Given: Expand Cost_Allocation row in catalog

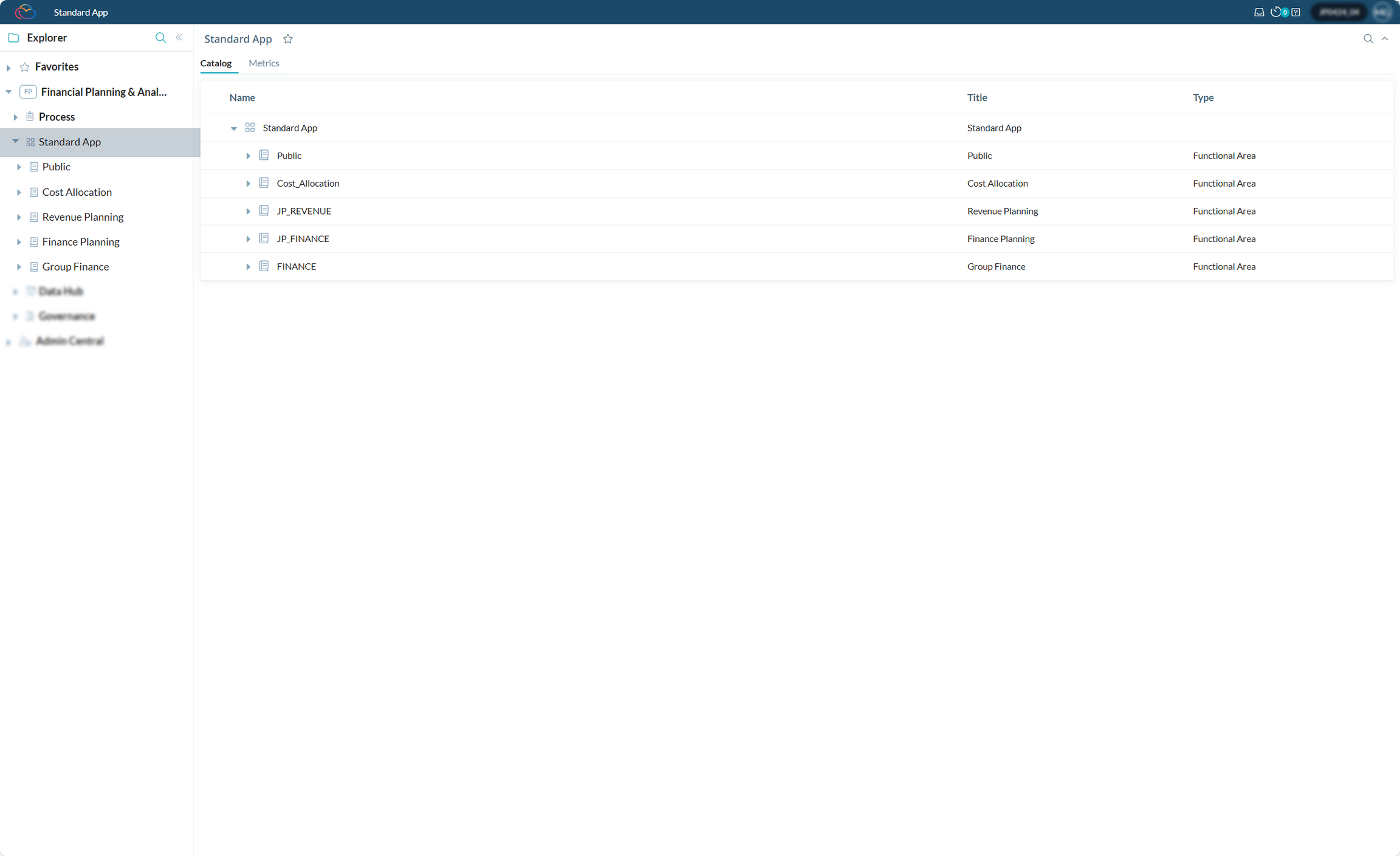Looking at the screenshot, I should pyautogui.click(x=248, y=184).
